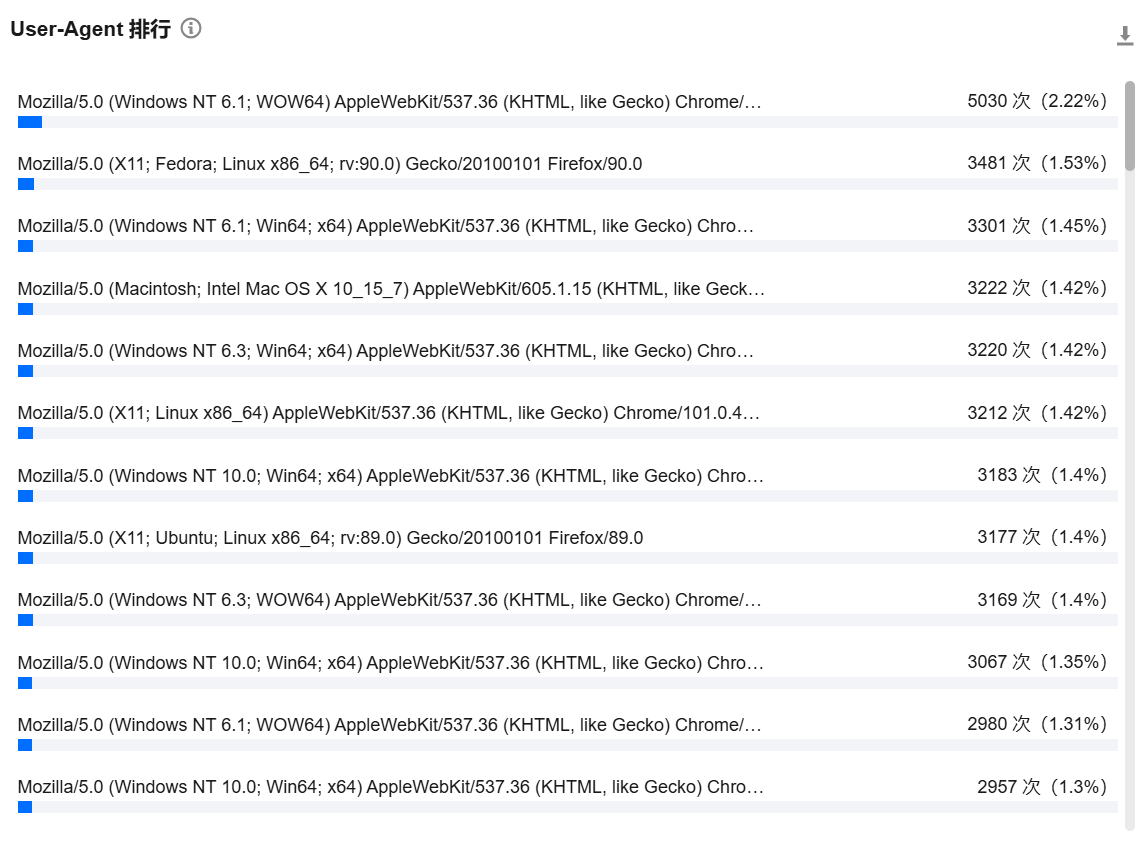Click the progress bar under the Ubuntu entry

coord(26,558)
